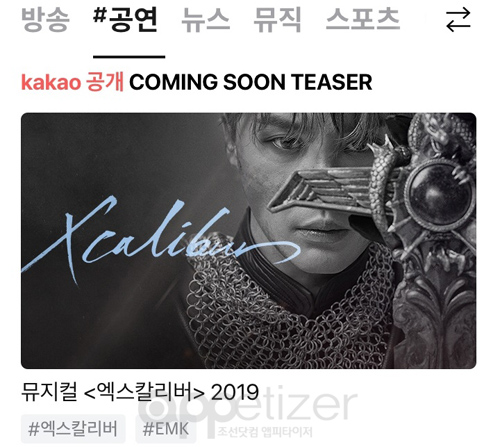Viewport: 500px width, 447px height.
Task: Select the #EMK hashtag chip
Action: point(166,429)
